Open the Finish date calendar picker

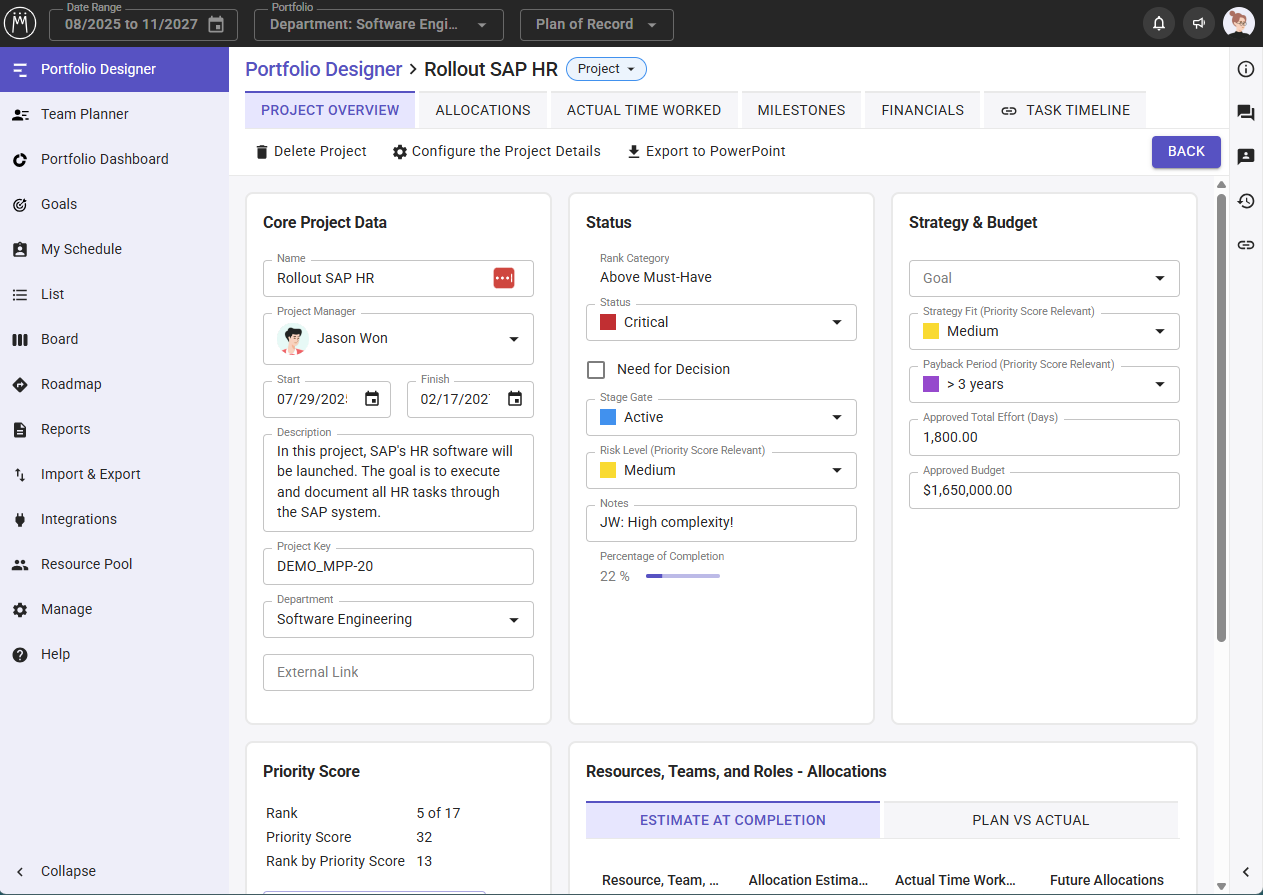pyautogui.click(x=515, y=399)
